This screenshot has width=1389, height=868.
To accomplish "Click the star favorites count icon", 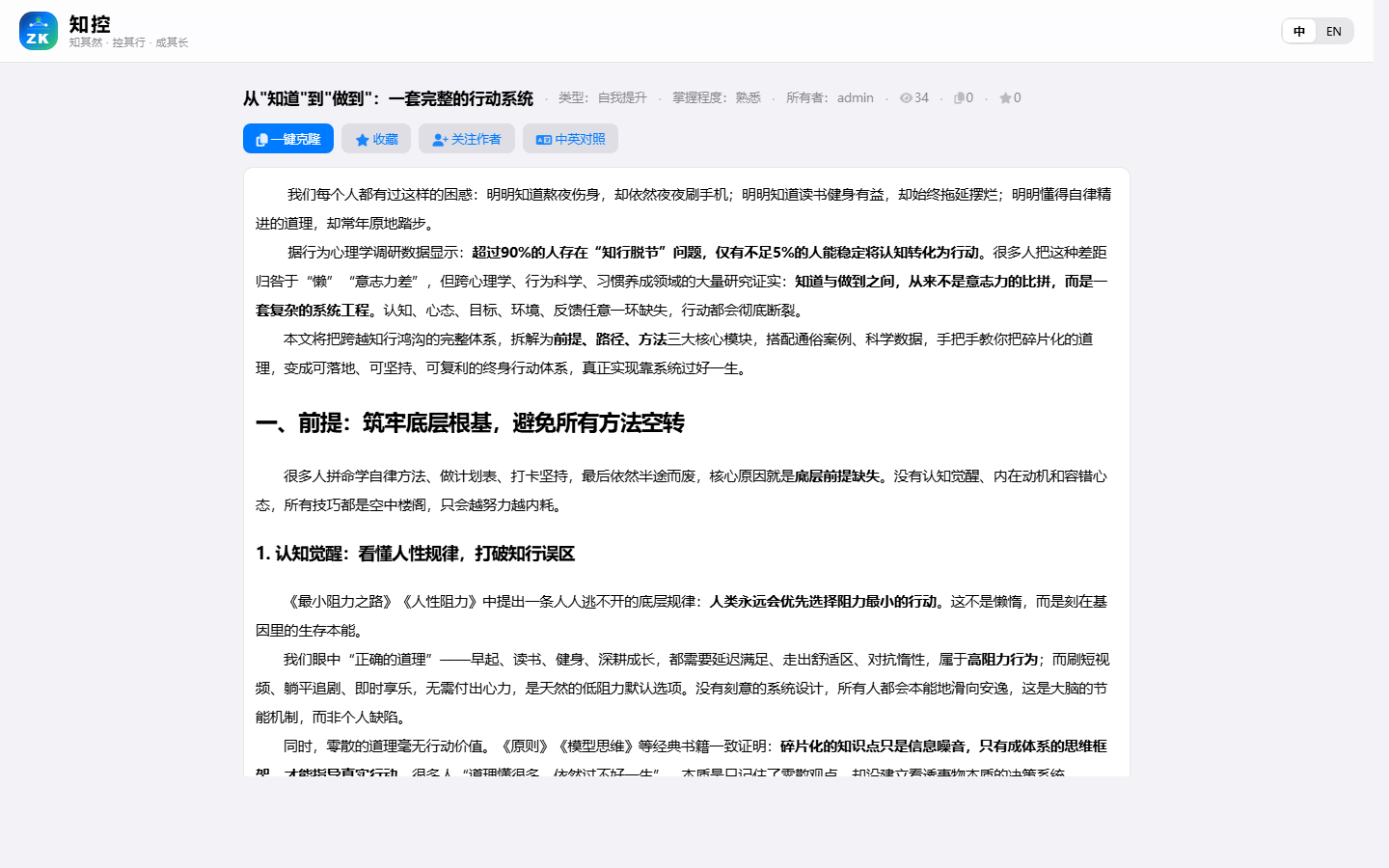I will click(x=1005, y=97).
